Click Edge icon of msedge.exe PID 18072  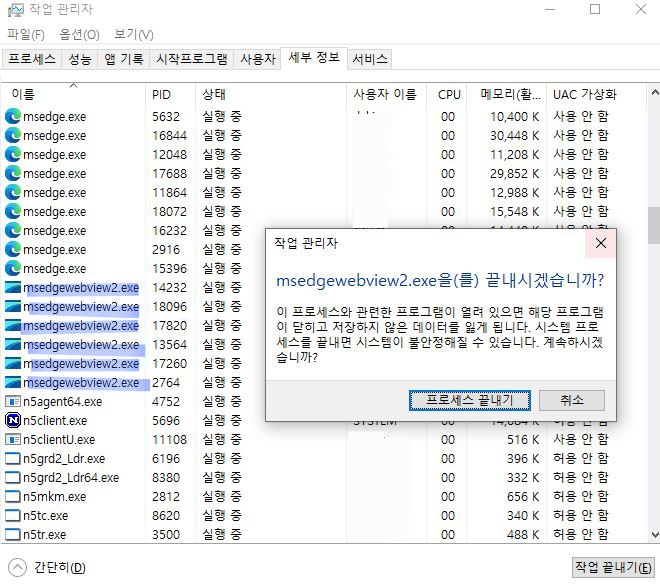(x=13, y=211)
